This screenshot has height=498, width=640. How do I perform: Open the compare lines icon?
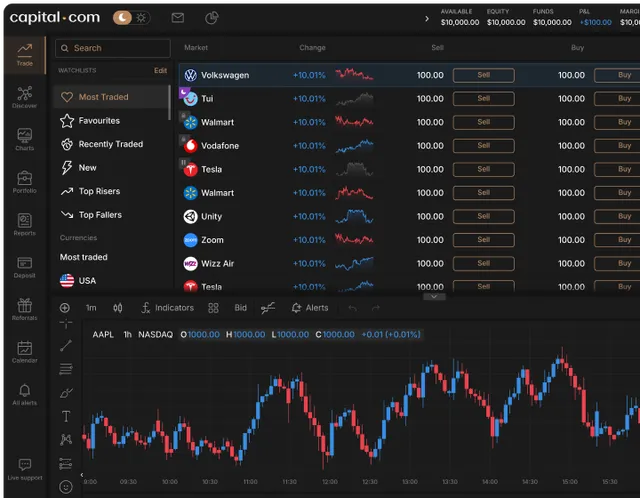pos(268,308)
